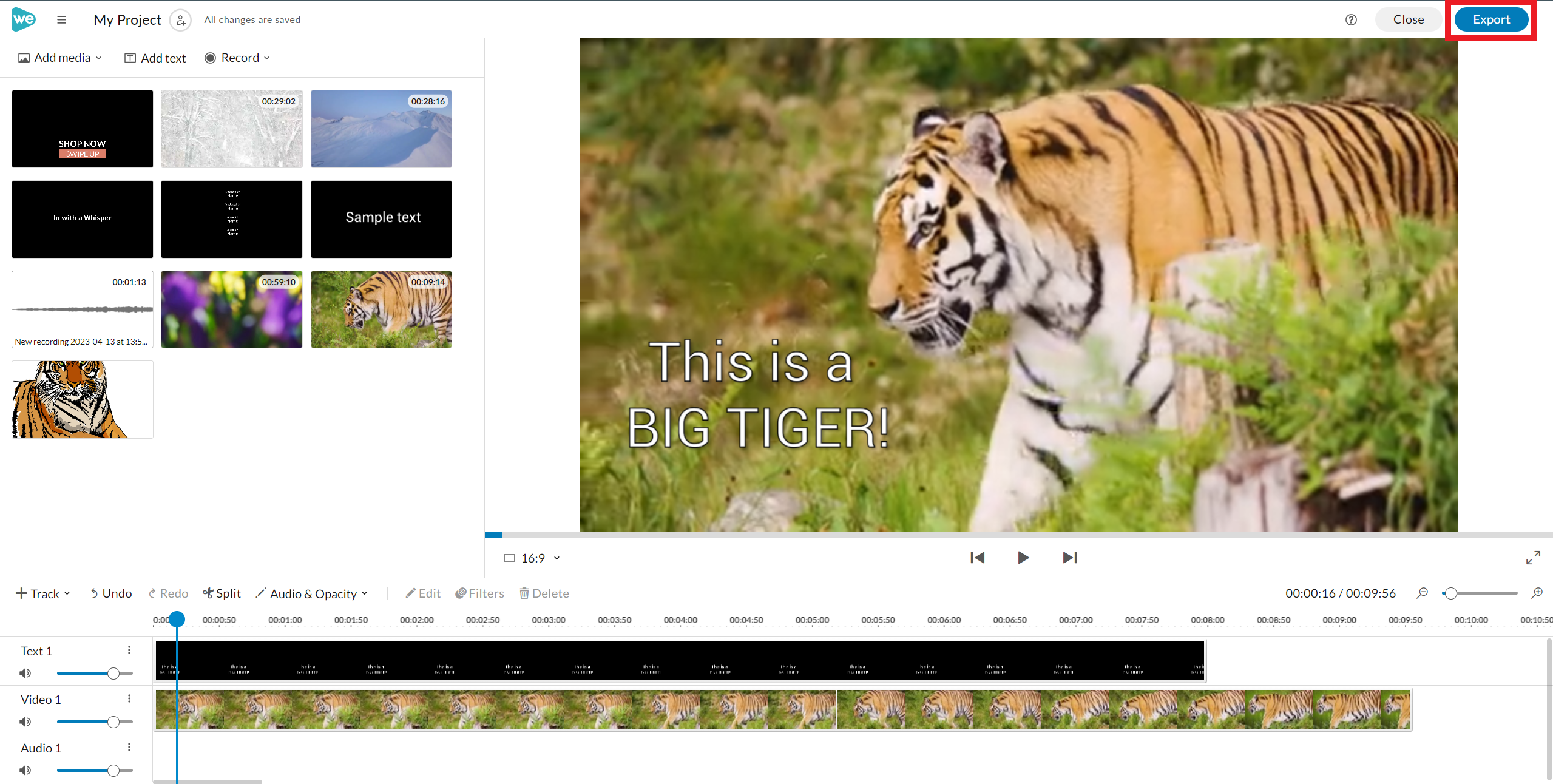Skip to the previous clip
Screen dimensions: 1553x784
coord(977,558)
